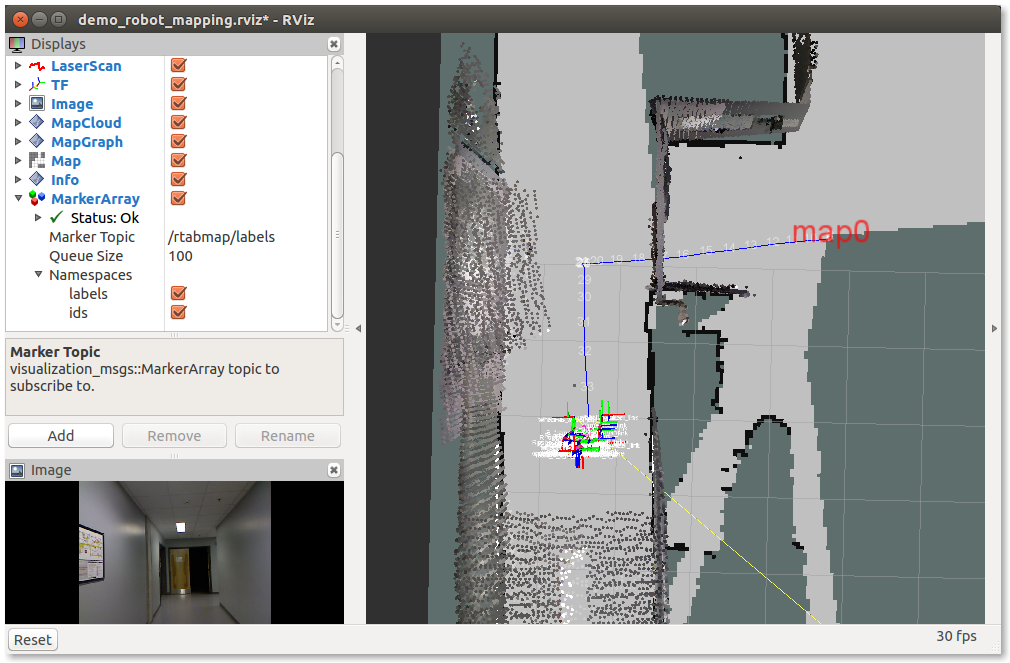Expand the Map display tree item
The height and width of the screenshot is (663, 1010).
coord(18,161)
